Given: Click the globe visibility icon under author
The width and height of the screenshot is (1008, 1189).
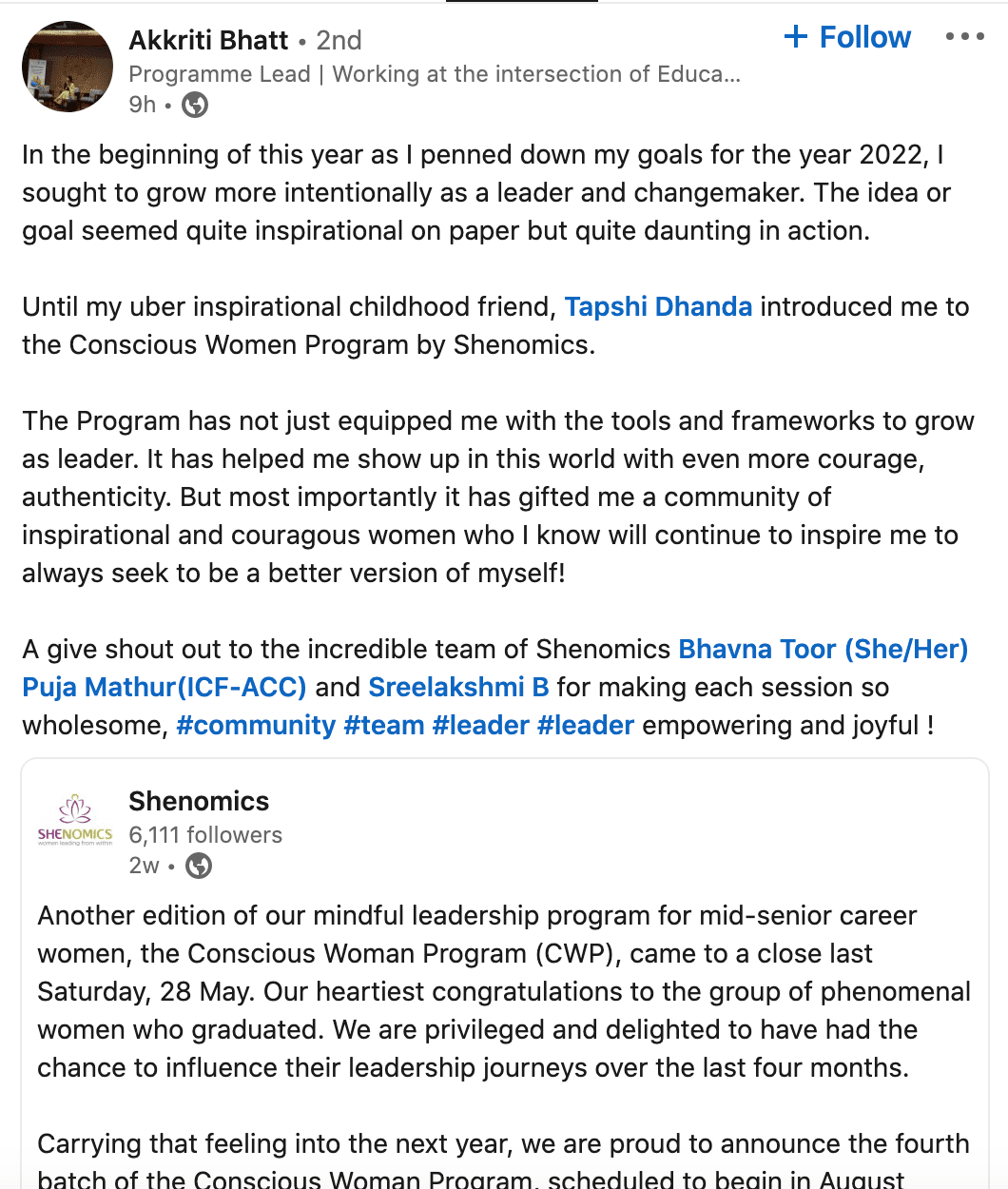Looking at the screenshot, I should pos(195,105).
